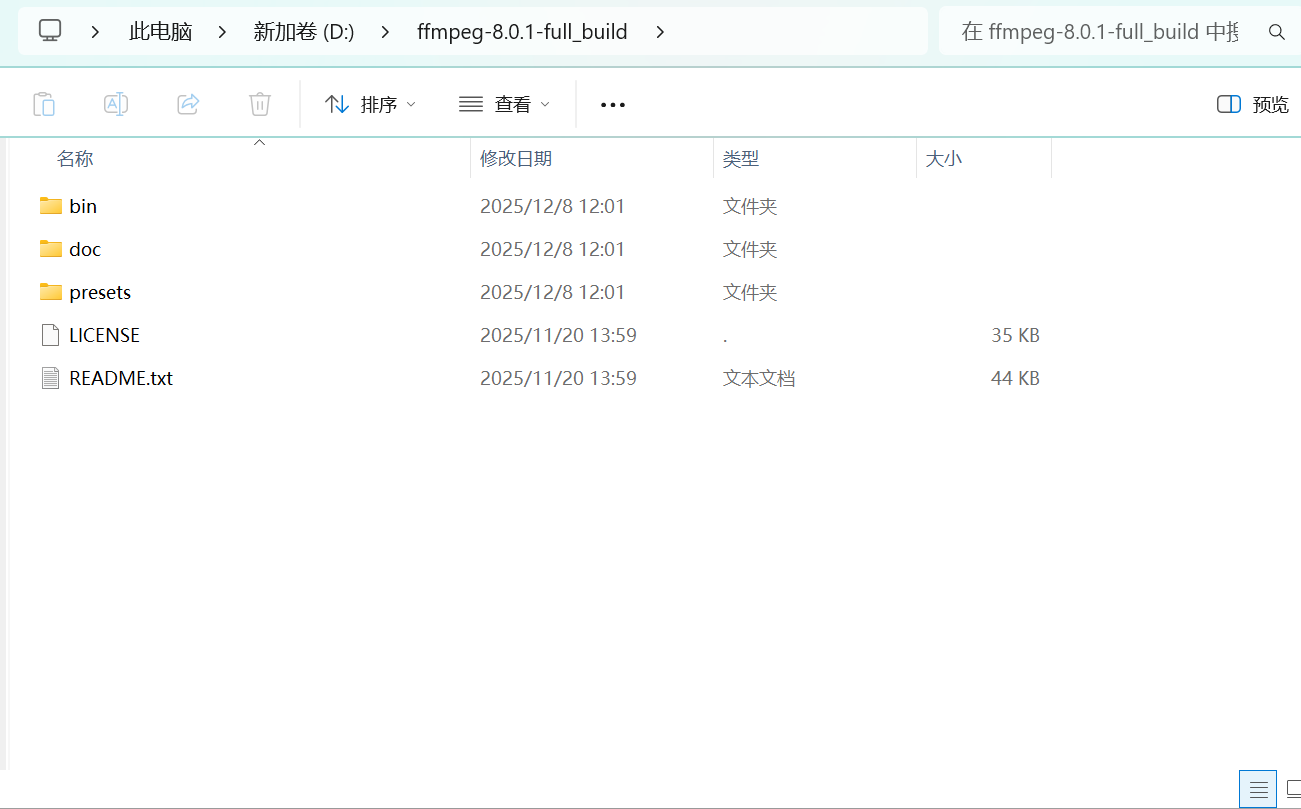Expand the chevron after the monitor icon

coord(96,32)
